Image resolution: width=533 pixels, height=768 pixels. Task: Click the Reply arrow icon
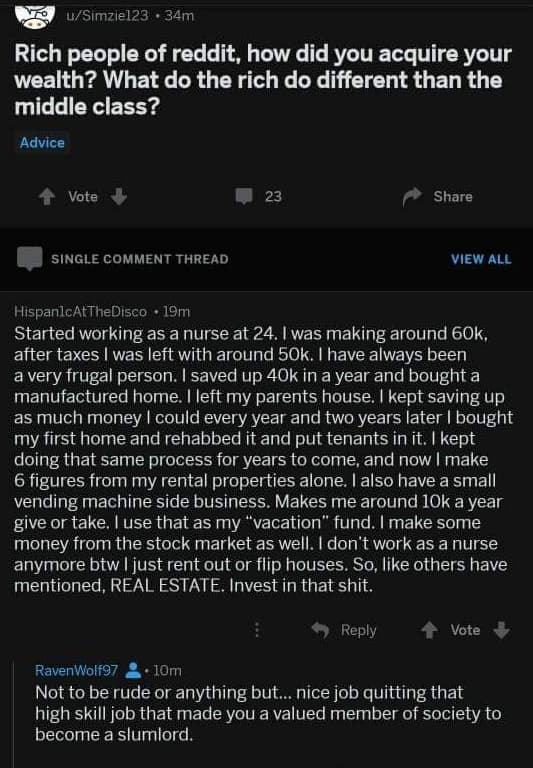pos(320,630)
